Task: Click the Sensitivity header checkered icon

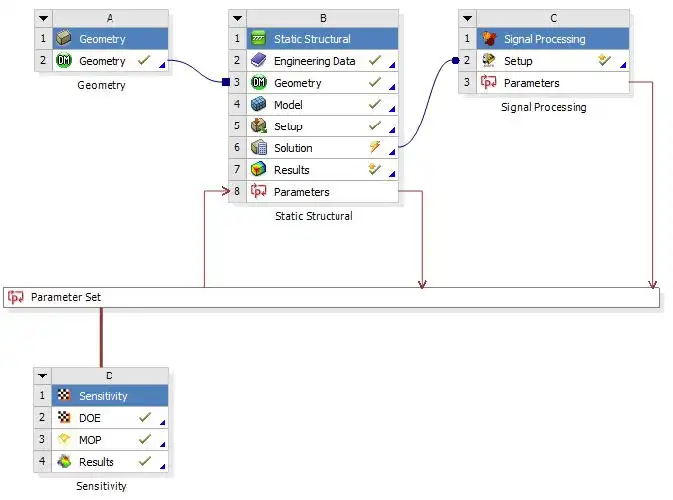Action: click(x=64, y=395)
